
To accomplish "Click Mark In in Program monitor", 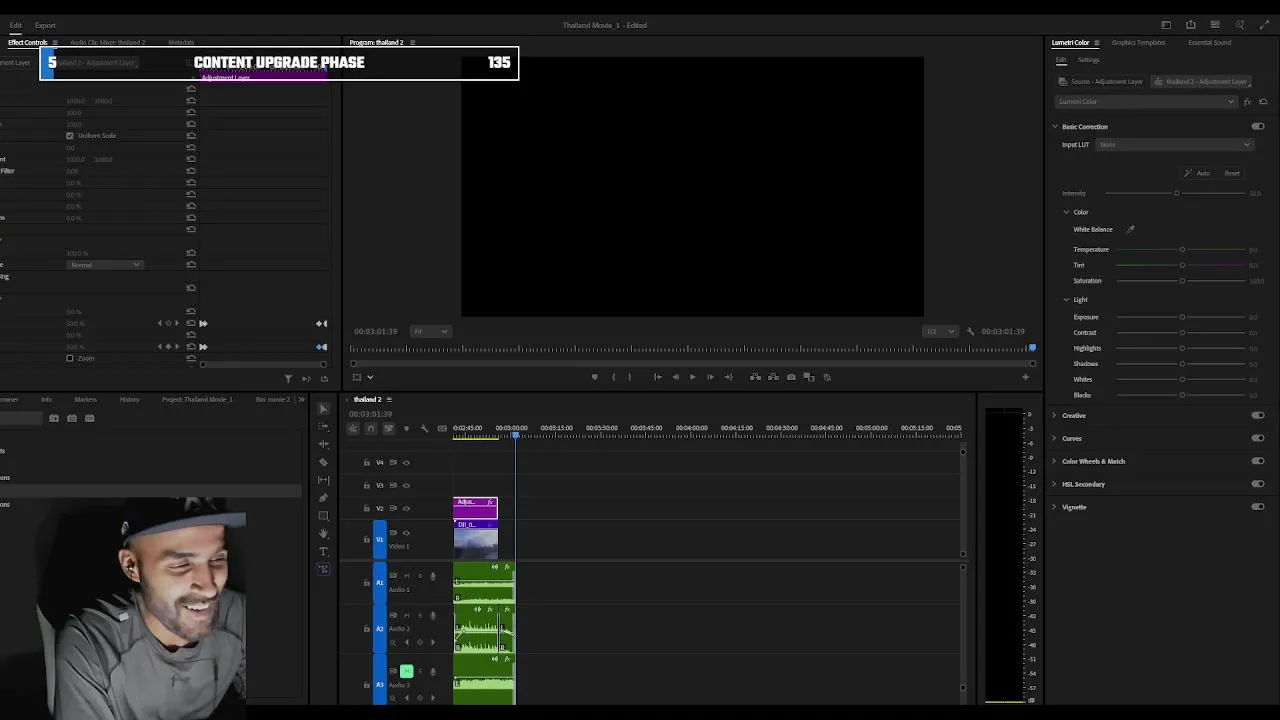I will point(613,377).
